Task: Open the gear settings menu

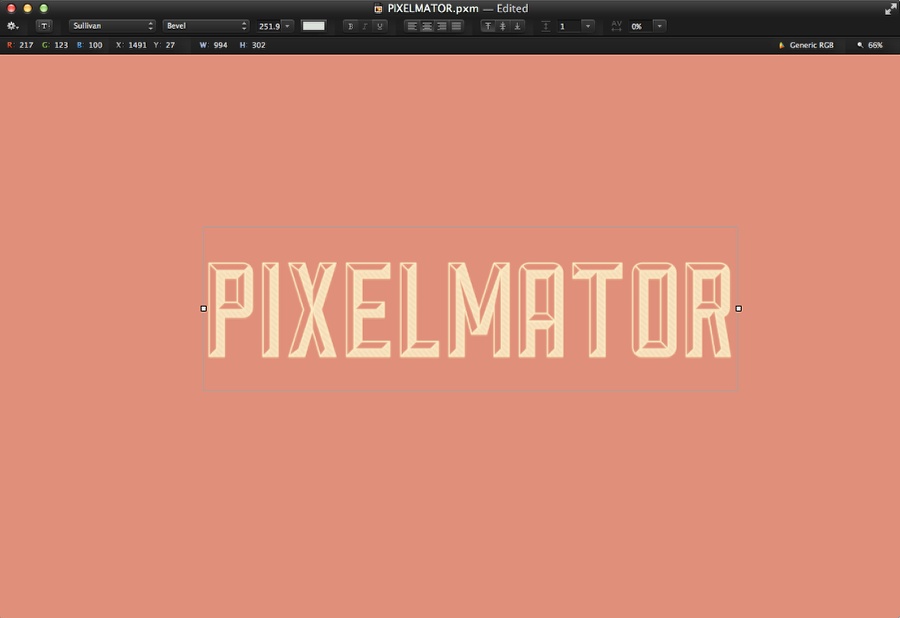Action: (x=13, y=26)
